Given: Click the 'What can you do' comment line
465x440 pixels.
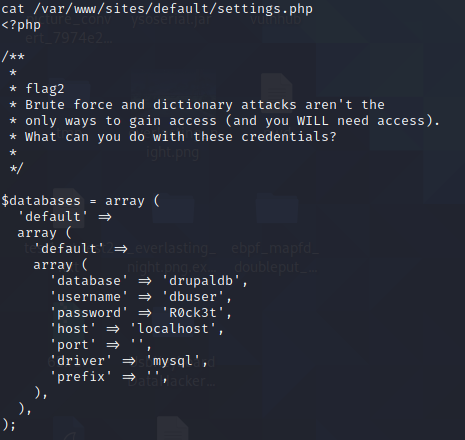Looking at the screenshot, I should 181,137.
